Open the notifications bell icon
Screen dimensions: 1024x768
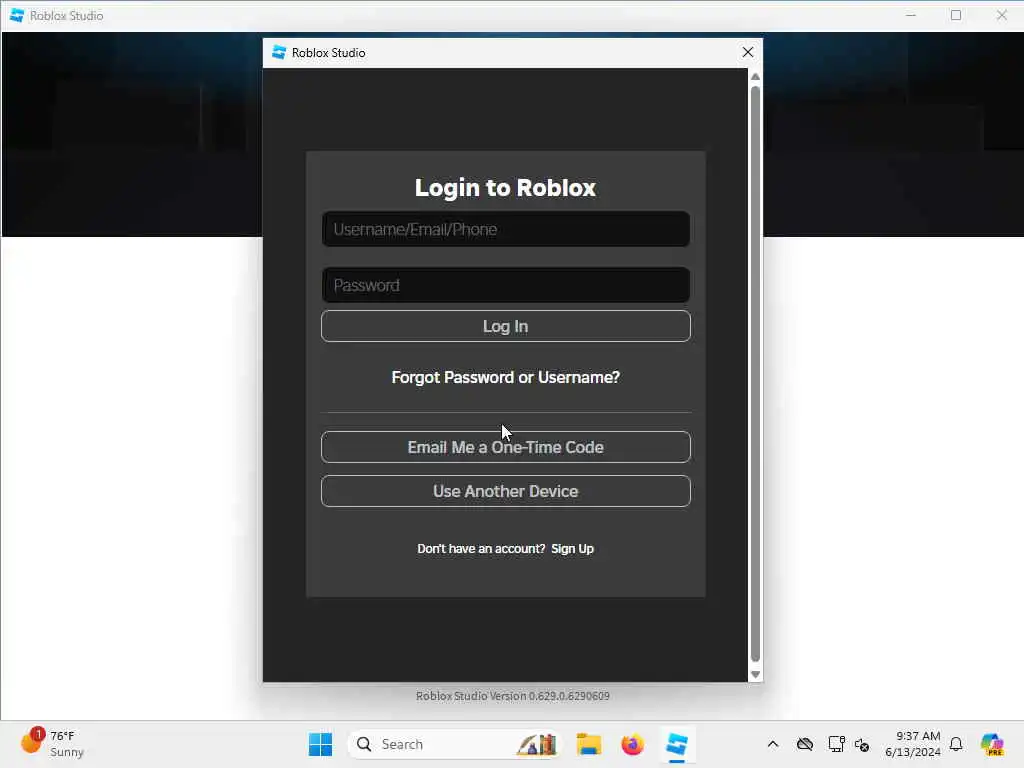(x=956, y=744)
